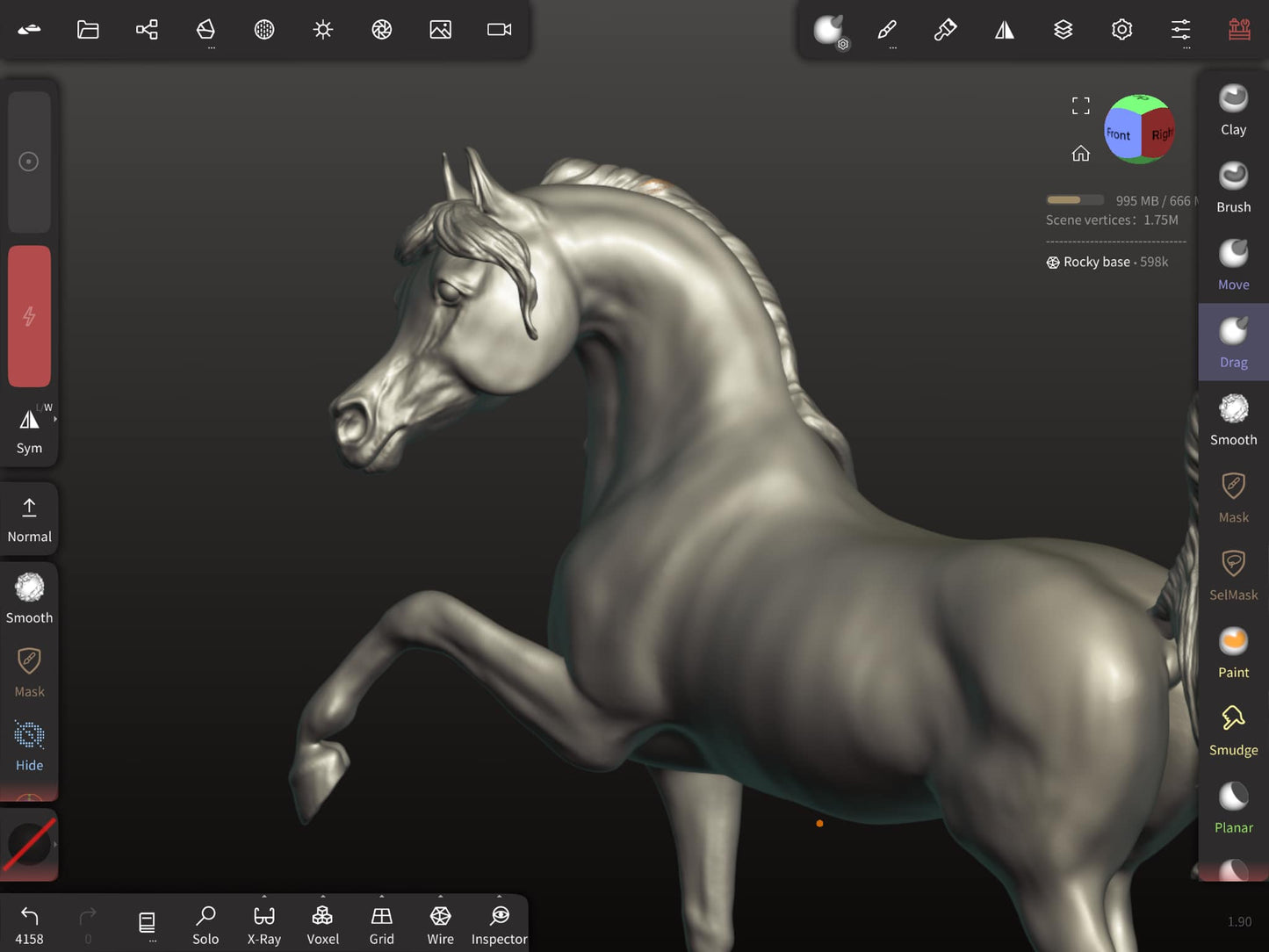Viewport: 1269px width, 952px height.
Task: Click the Undo button
Action: [29, 925]
